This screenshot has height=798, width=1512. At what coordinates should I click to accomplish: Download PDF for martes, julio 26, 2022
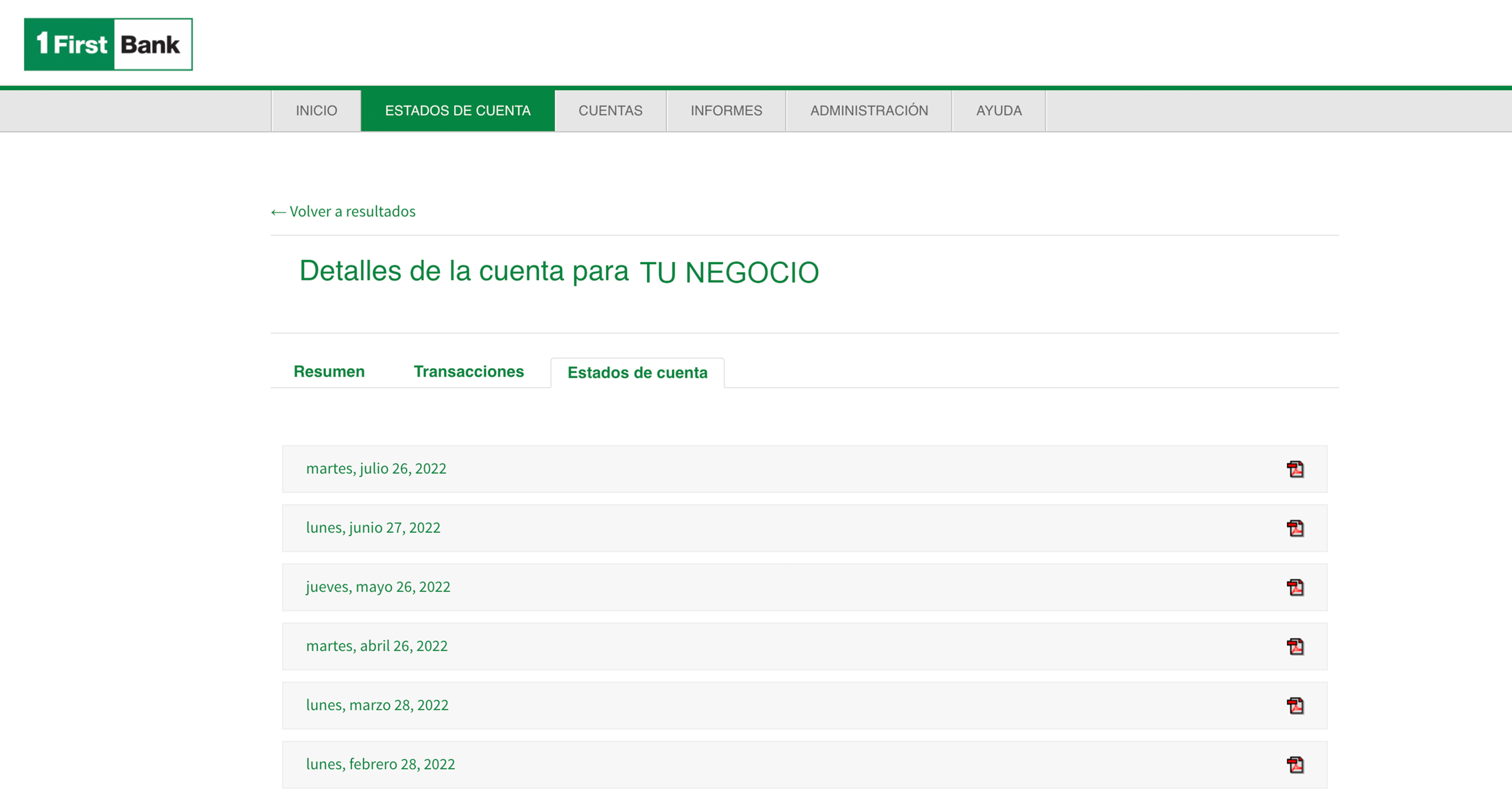coord(1295,469)
